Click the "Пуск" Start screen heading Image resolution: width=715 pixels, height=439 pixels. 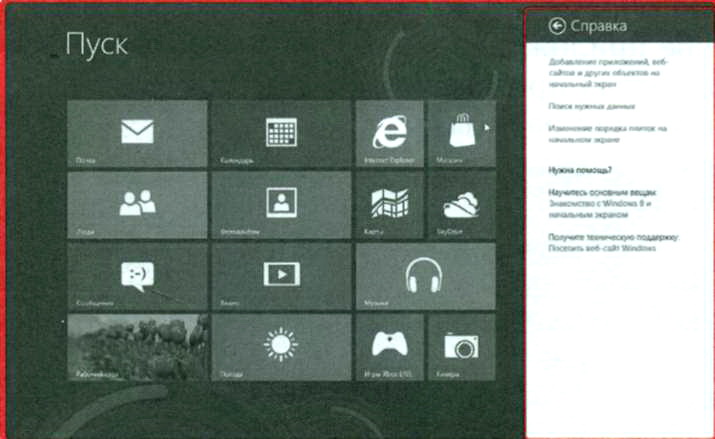[97, 45]
